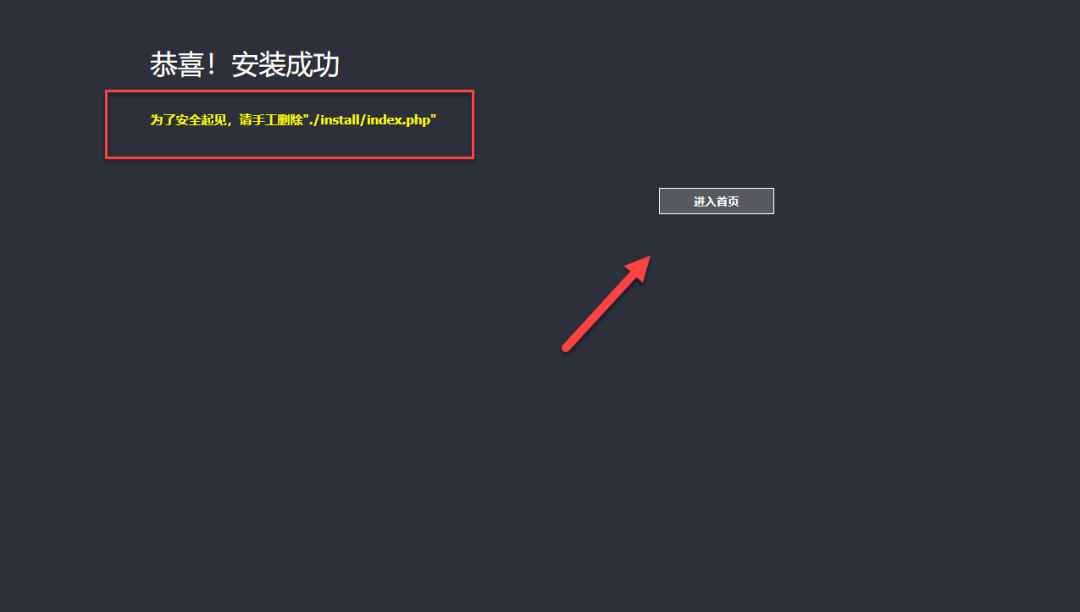Click the red arrow's pointed head
Viewport: 1080px width, 612px height.
pos(641,266)
